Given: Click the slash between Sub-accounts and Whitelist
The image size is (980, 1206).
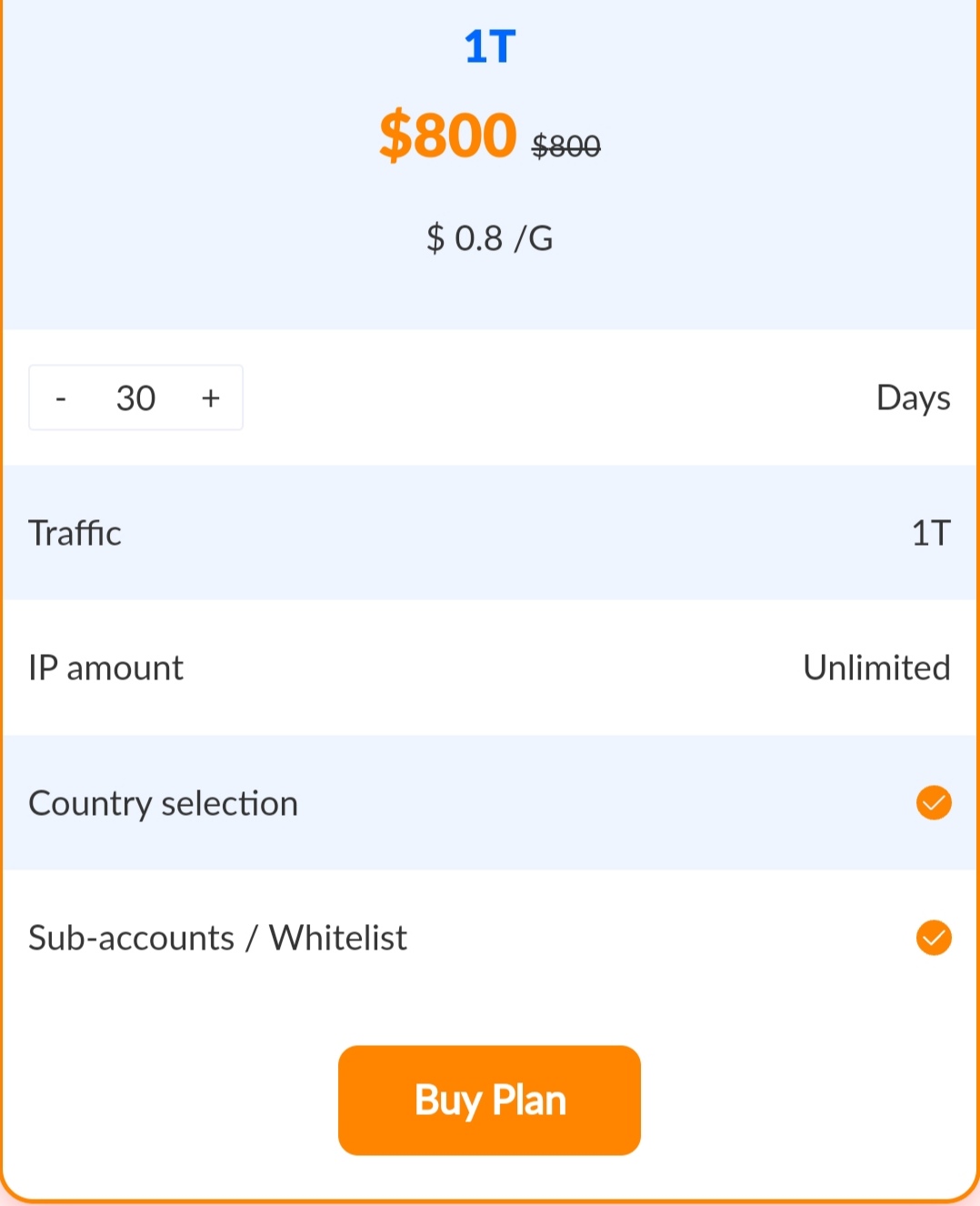Looking at the screenshot, I should pyautogui.click(x=252, y=939).
